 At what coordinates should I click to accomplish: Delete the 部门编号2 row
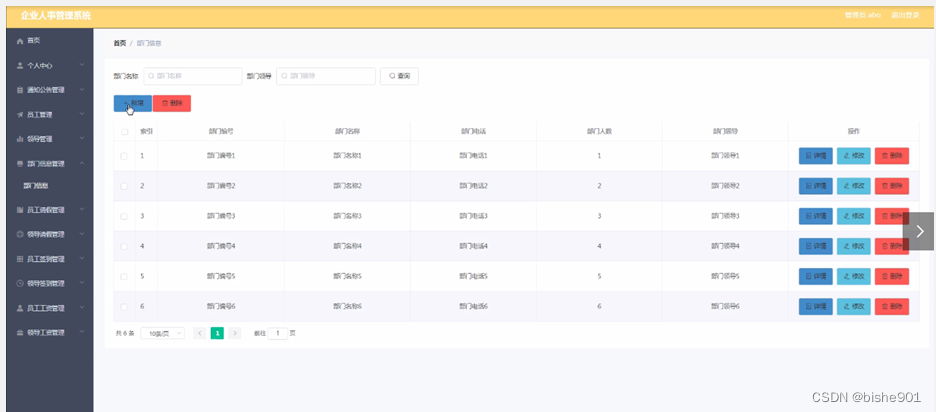[x=892, y=186]
